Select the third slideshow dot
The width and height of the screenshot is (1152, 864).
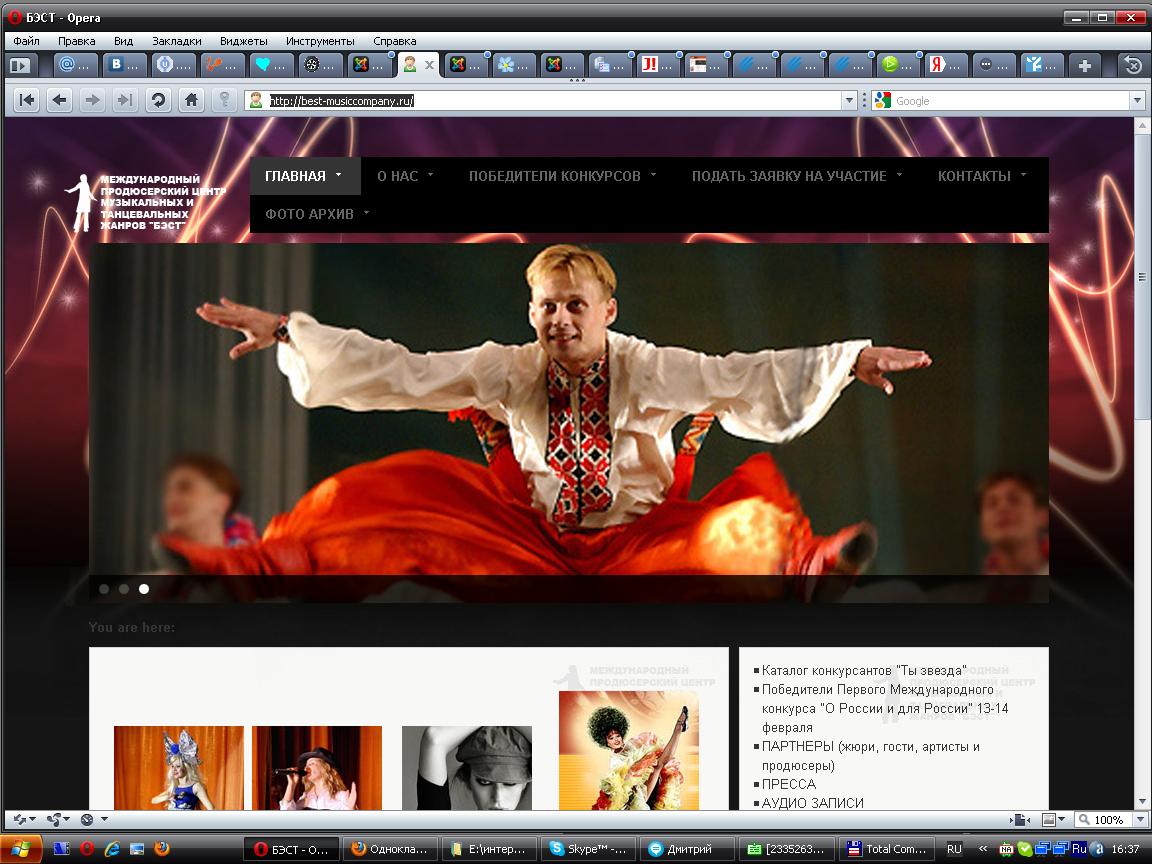click(144, 589)
